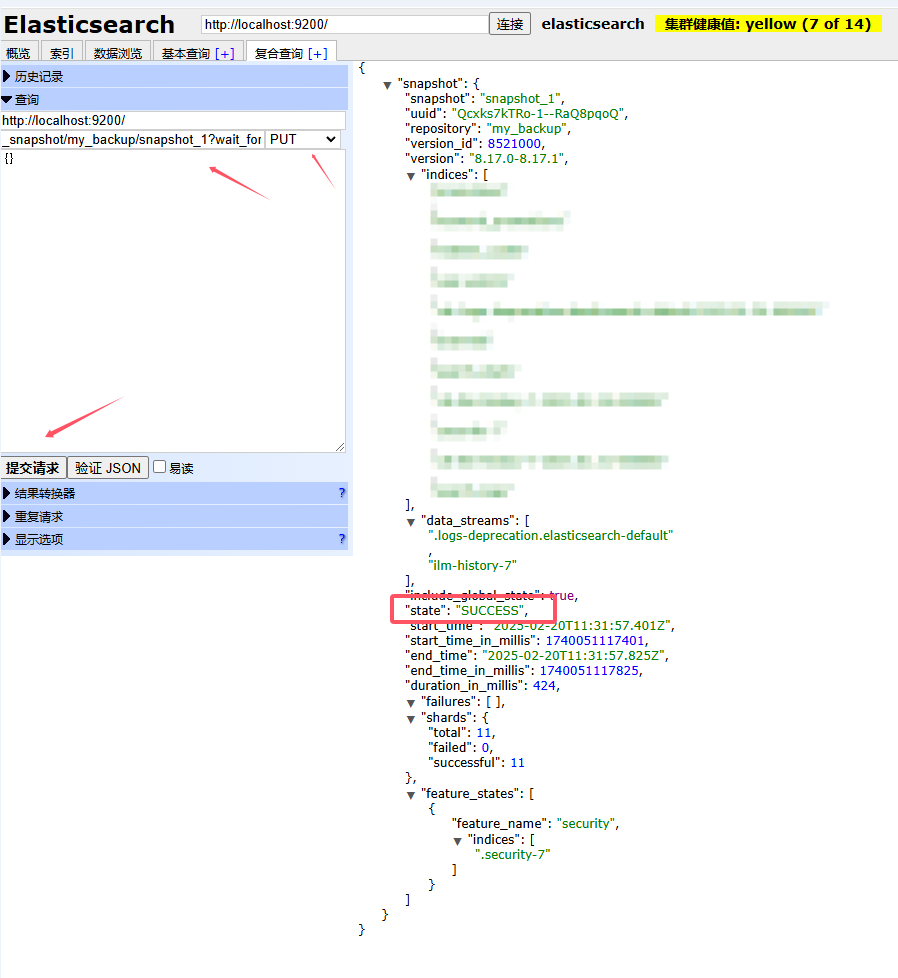Open the 数据浏览 tab
This screenshot has height=978, width=898.
pos(118,53)
